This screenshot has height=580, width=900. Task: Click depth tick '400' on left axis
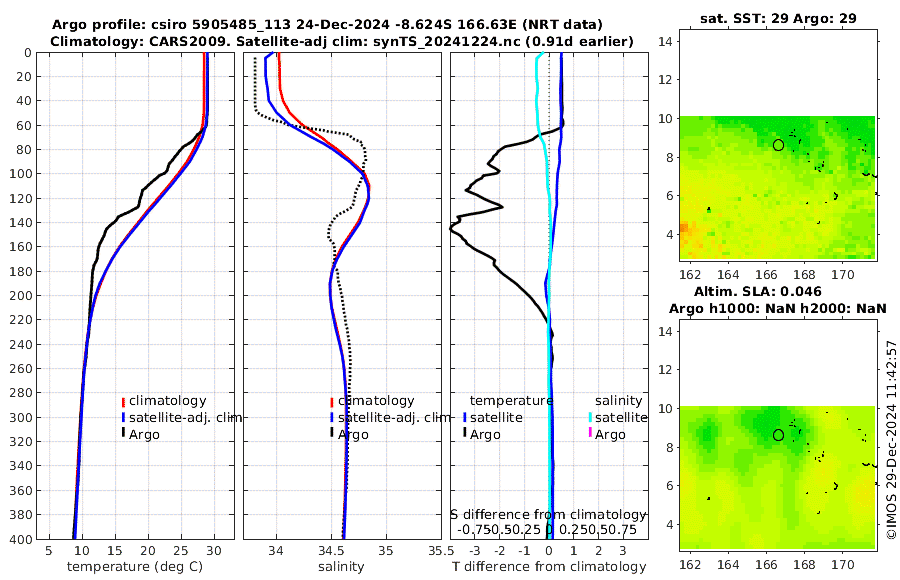22,539
